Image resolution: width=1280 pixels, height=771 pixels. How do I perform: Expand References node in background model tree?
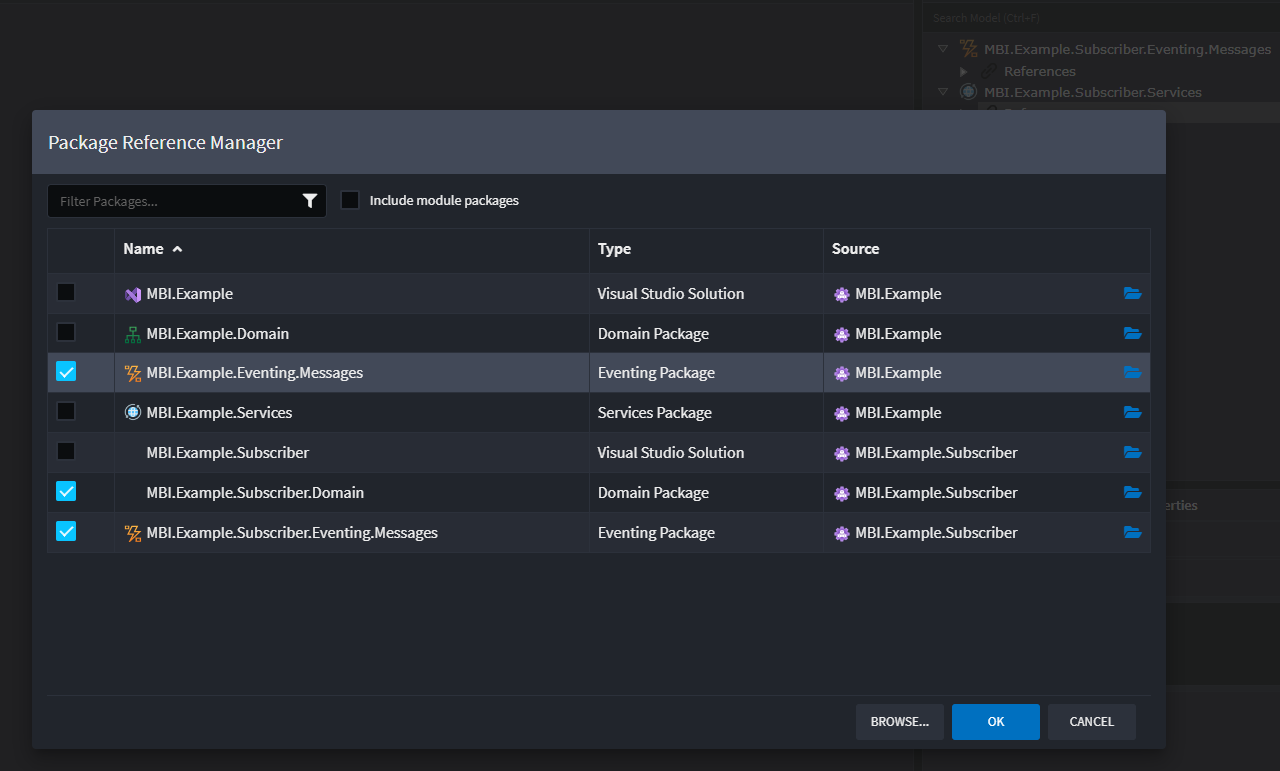[964, 71]
